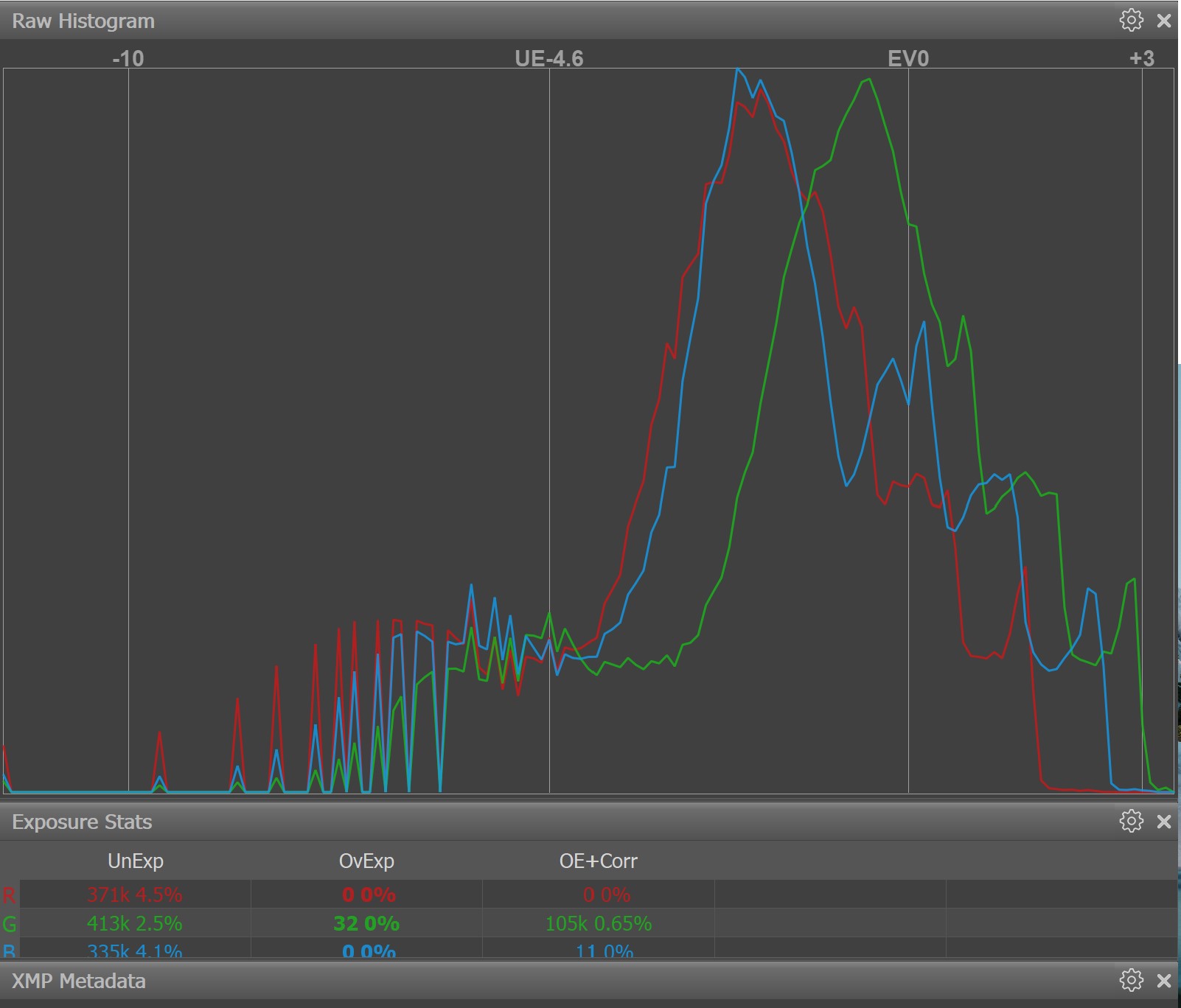Click the Raw Histogram panel title
Image resolution: width=1181 pixels, height=1008 pixels.
click(x=83, y=21)
